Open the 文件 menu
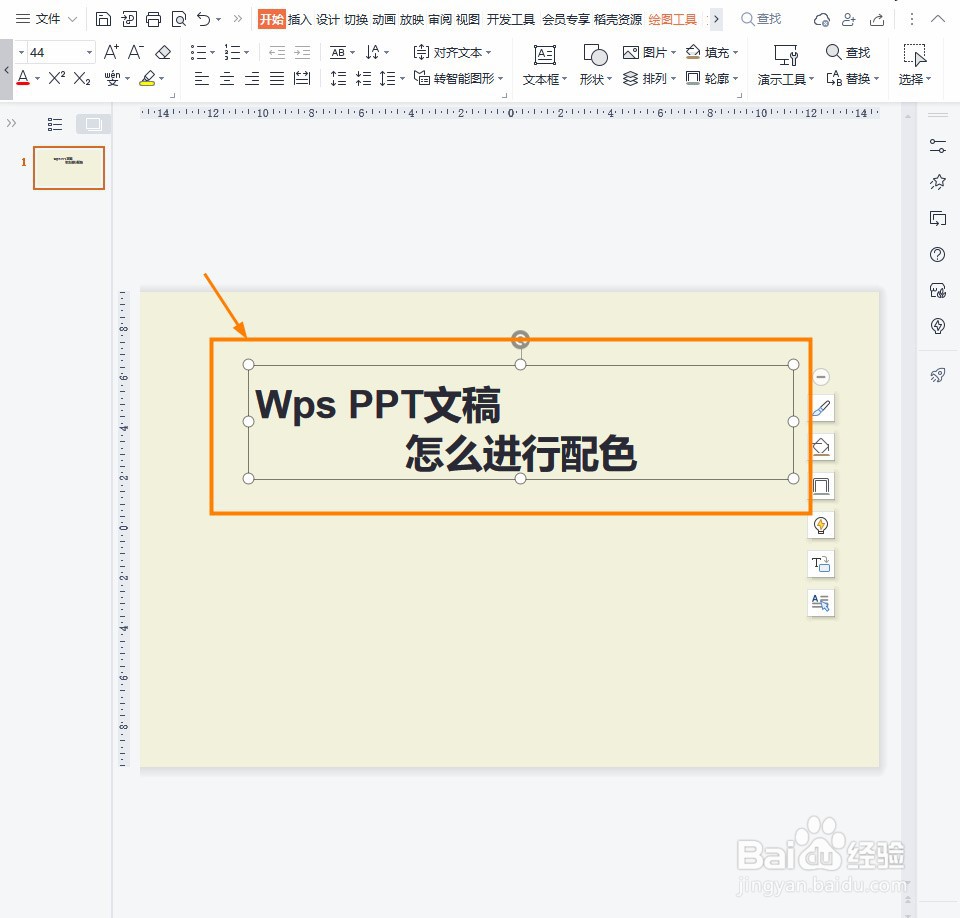Screen dimensions: 960x918 [x=47, y=19]
